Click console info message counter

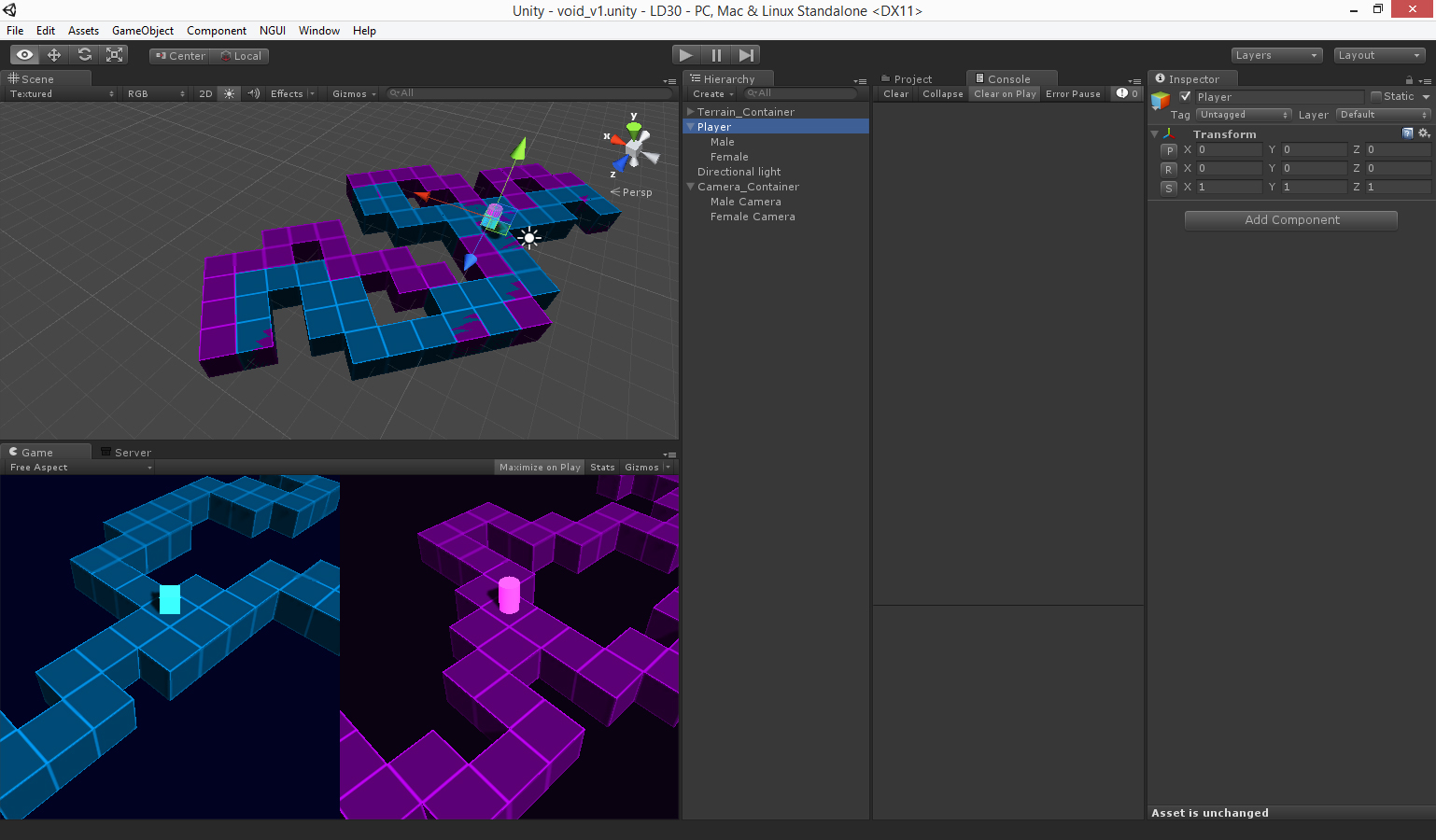pos(1127,93)
